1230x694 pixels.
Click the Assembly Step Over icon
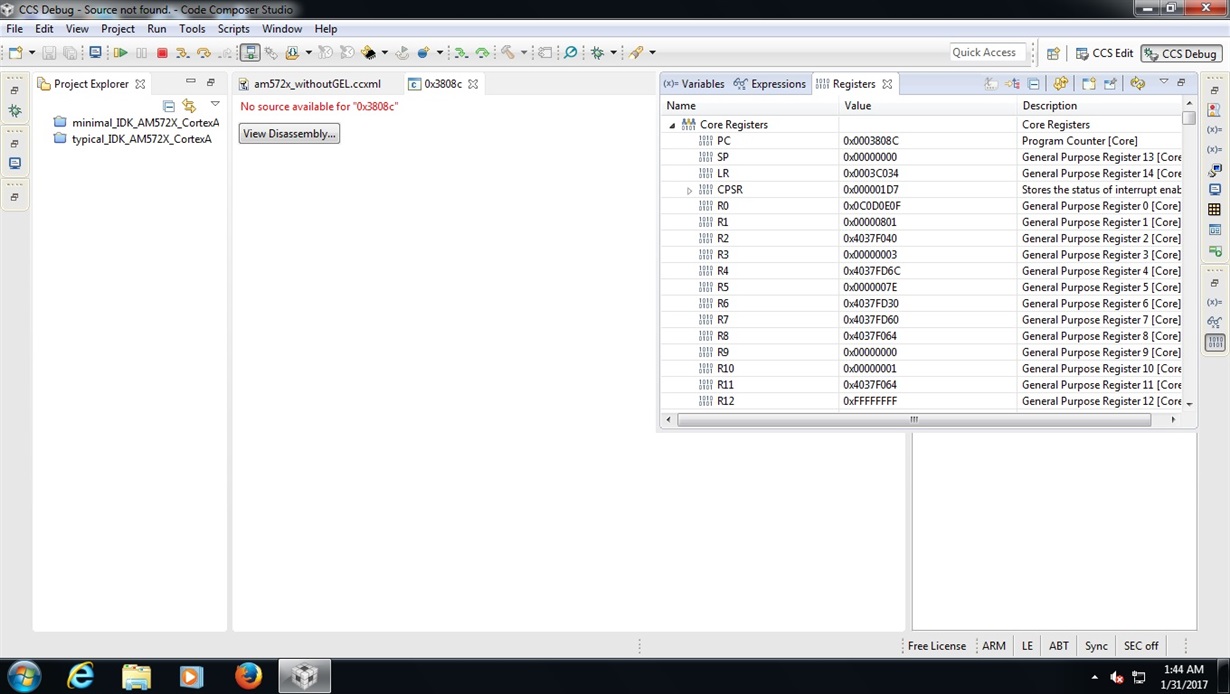click(x=483, y=52)
